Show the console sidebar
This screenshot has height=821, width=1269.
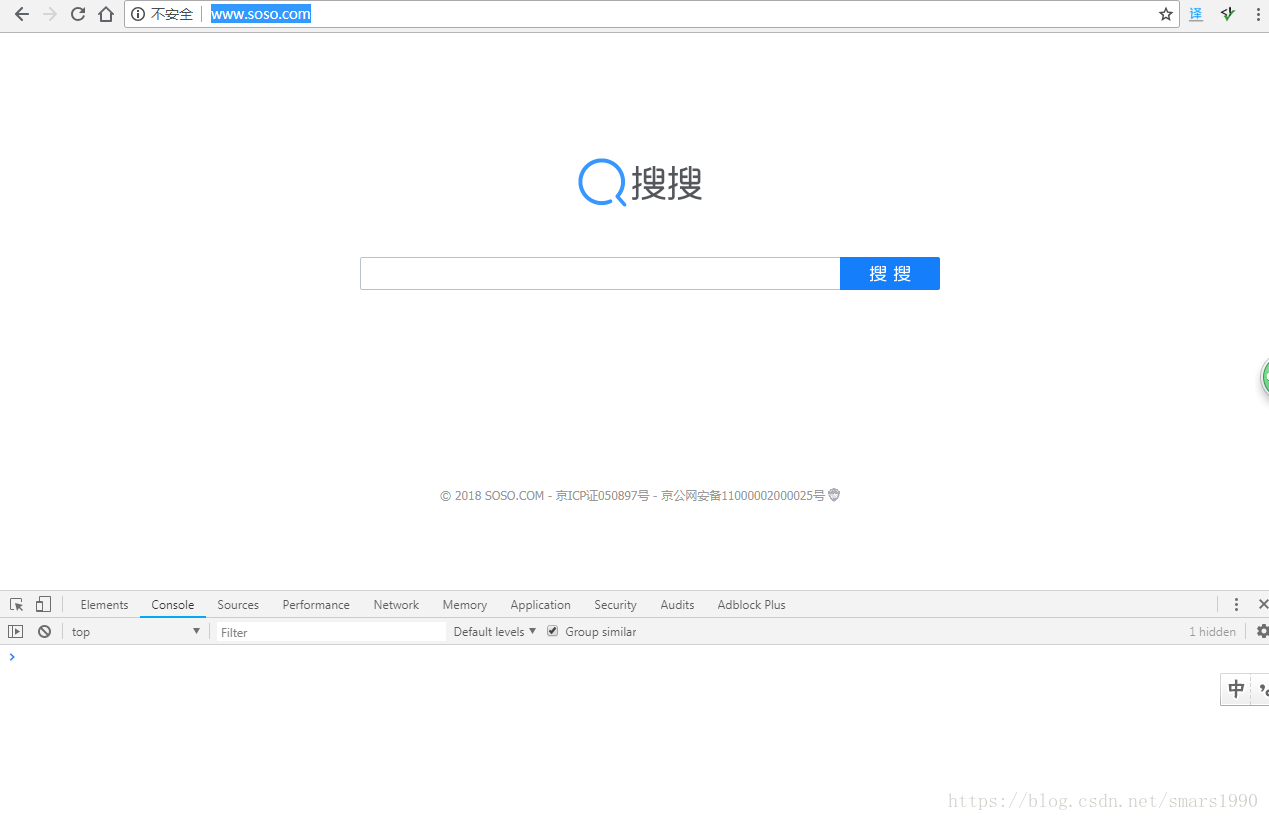(x=15, y=631)
